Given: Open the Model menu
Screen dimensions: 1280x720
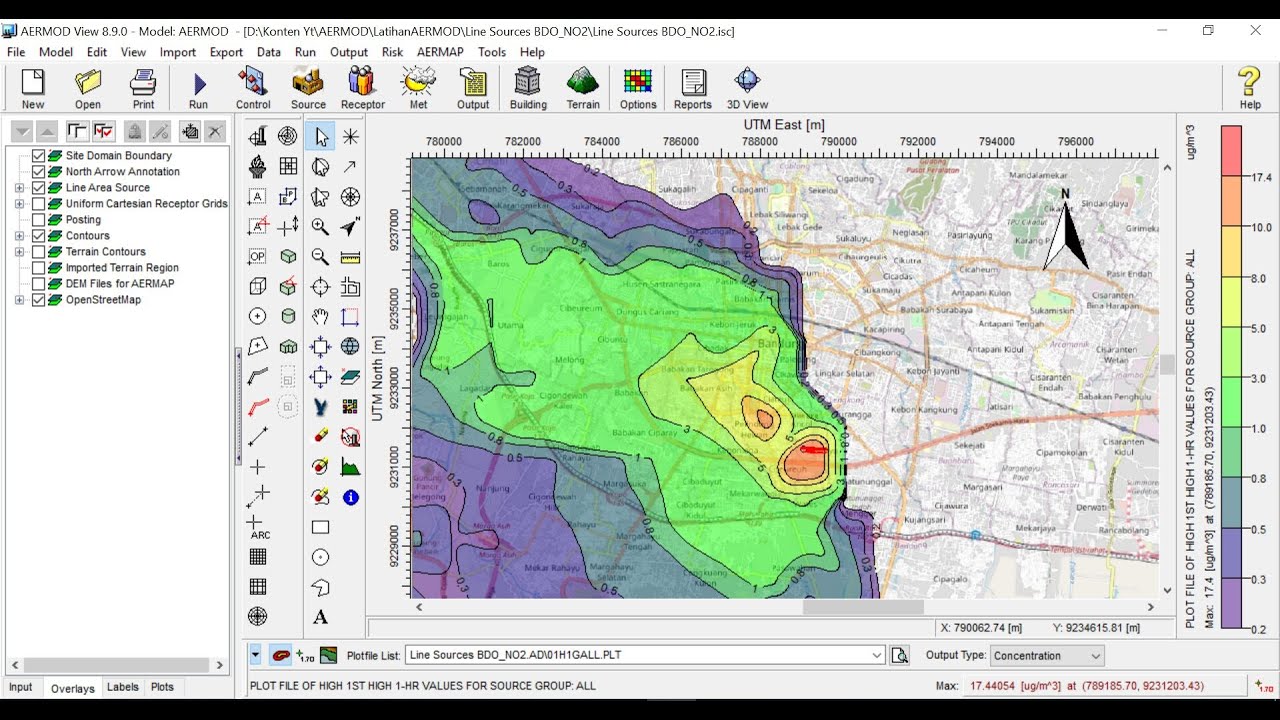Looking at the screenshot, I should (x=56, y=52).
